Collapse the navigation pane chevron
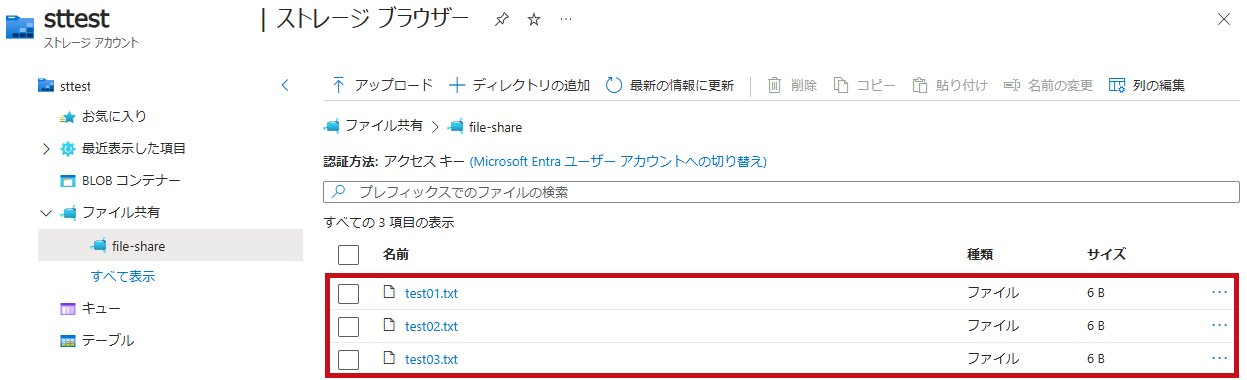 [285, 86]
